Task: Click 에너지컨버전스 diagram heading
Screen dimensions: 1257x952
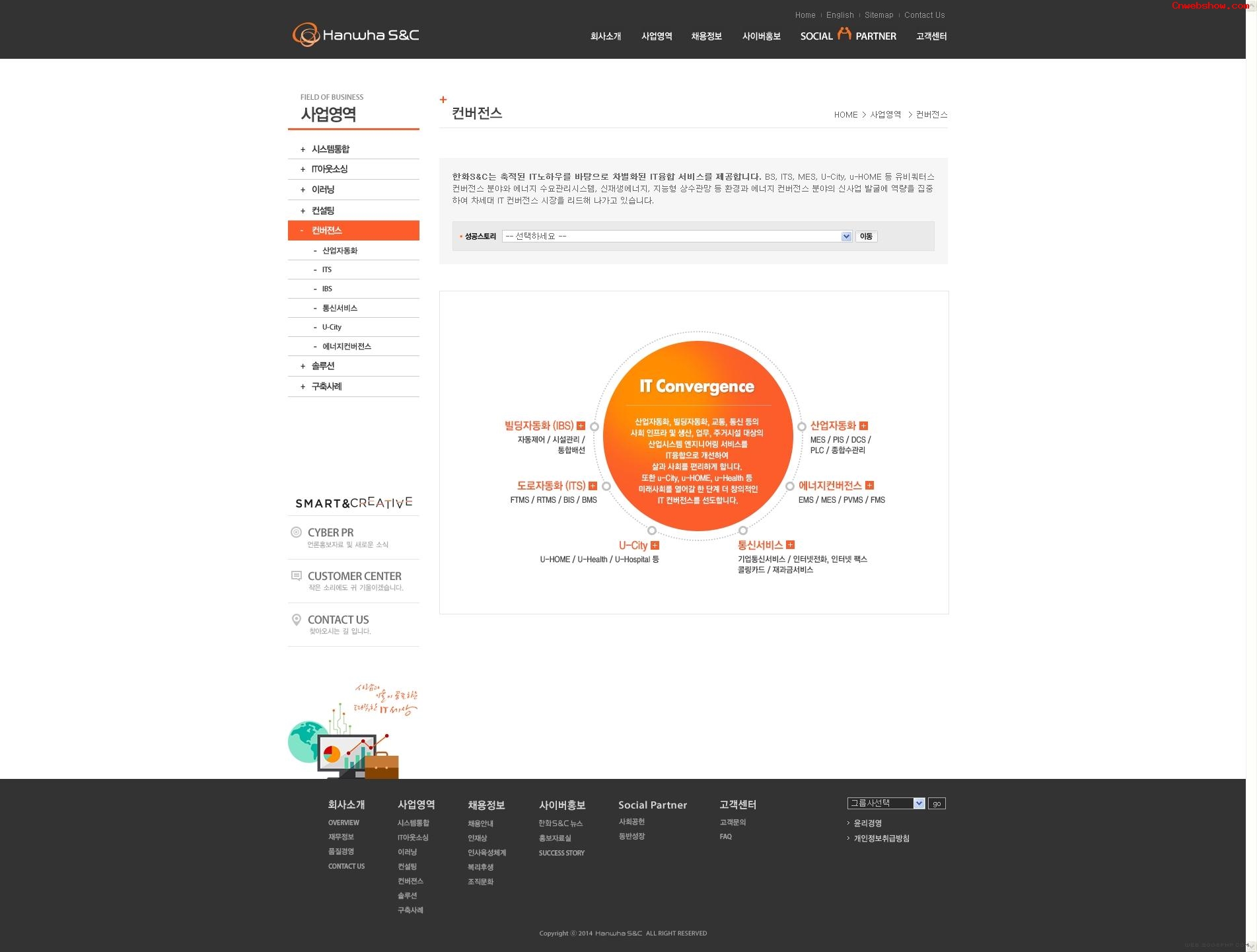Action: coord(830,486)
